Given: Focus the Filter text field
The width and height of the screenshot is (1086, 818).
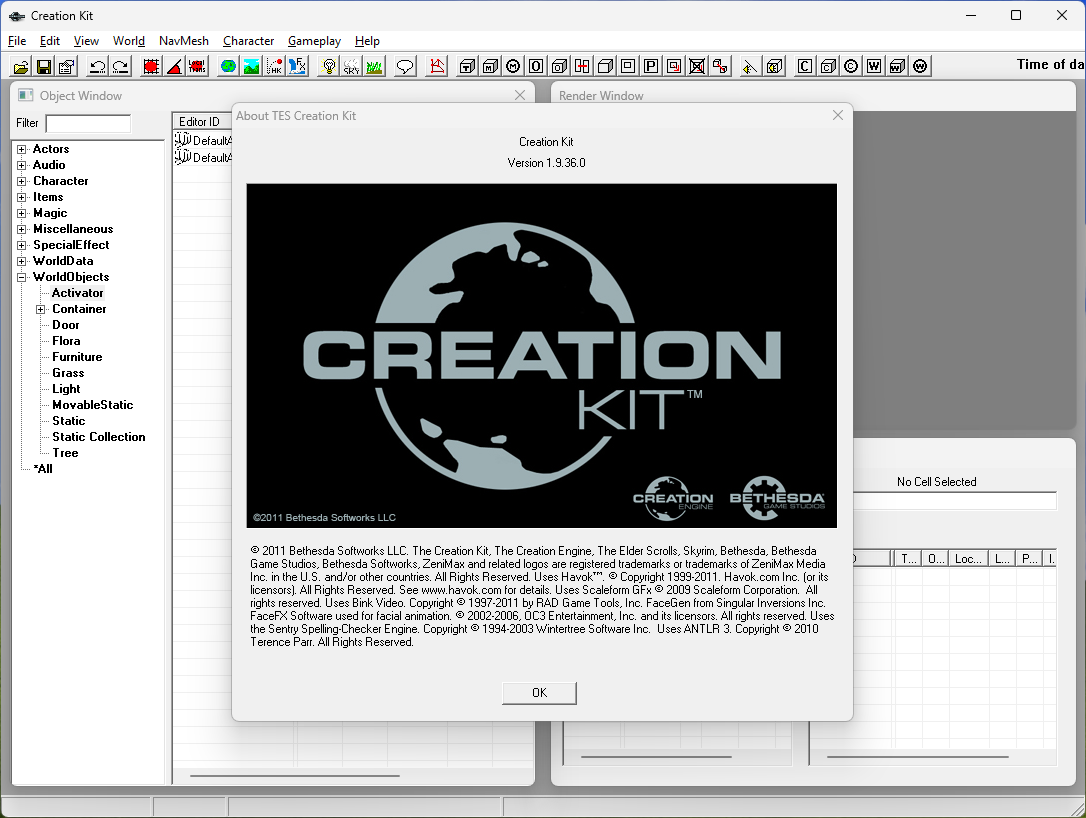Looking at the screenshot, I should click(x=88, y=123).
